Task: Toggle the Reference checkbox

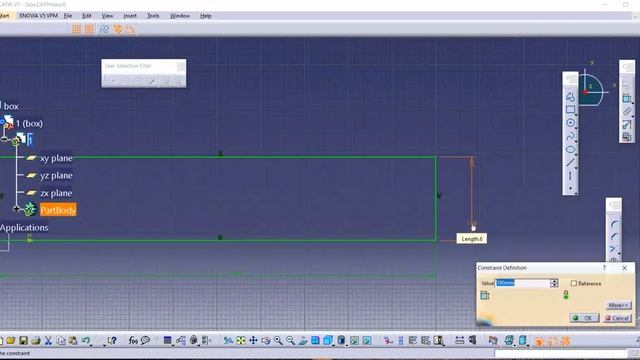Action: coord(574,283)
